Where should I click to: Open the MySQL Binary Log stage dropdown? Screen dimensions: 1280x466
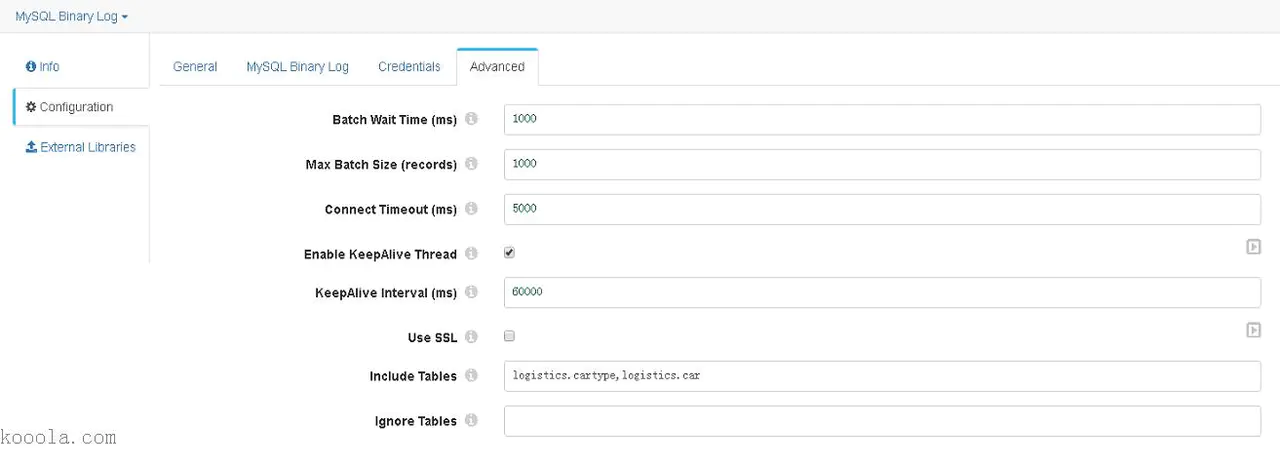point(71,17)
